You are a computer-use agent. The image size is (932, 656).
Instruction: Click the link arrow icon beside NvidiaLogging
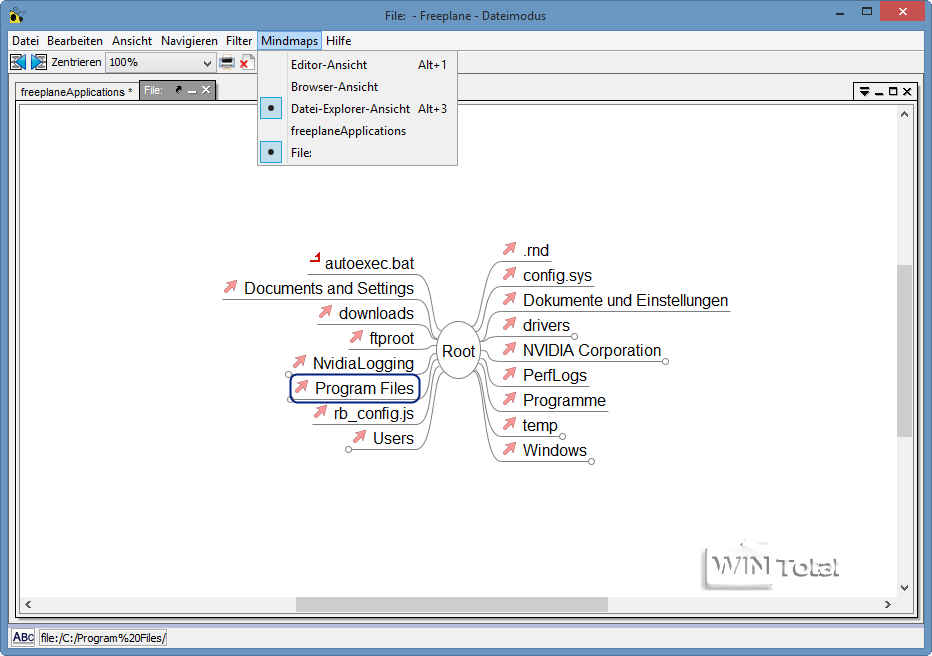300,362
